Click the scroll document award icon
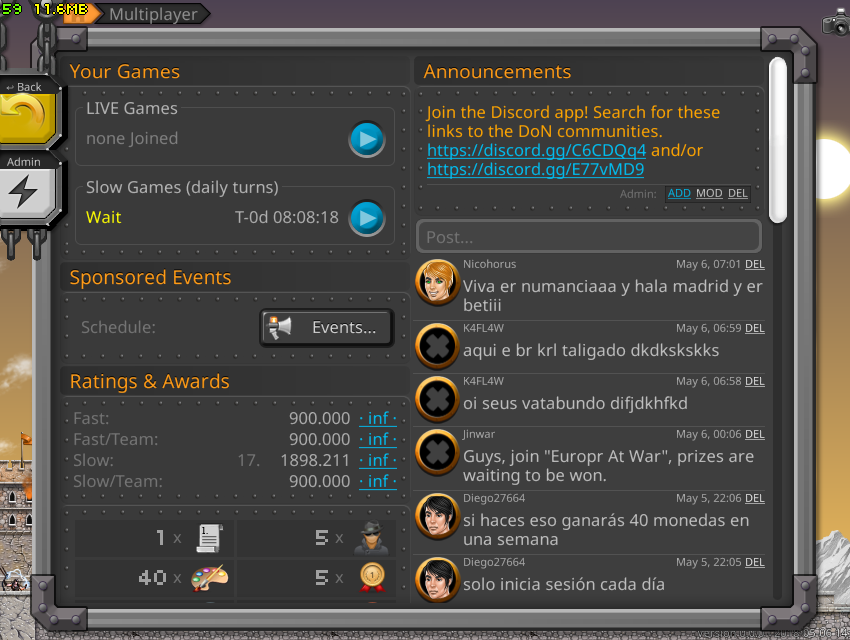This screenshot has width=850, height=640. (x=209, y=538)
